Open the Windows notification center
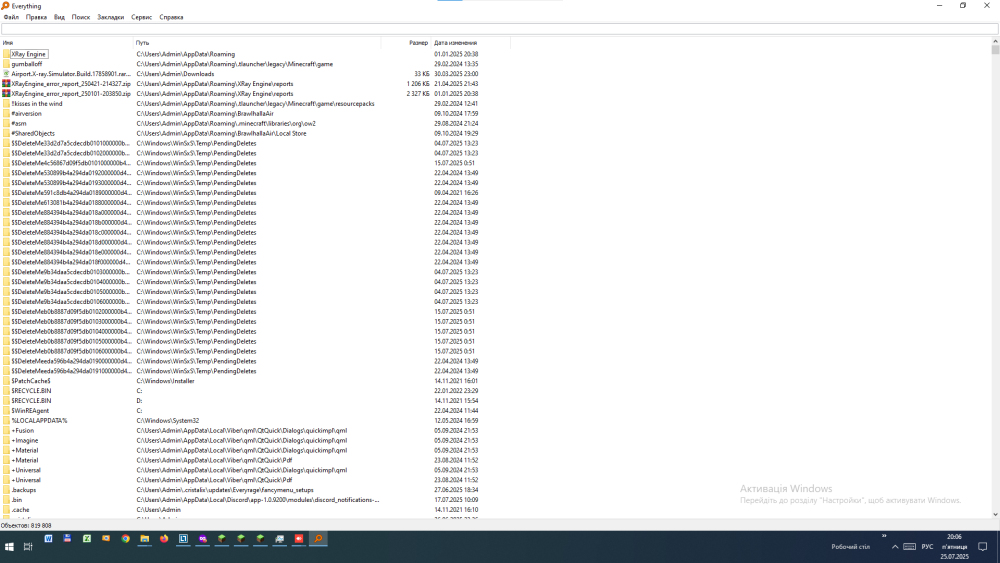Image resolution: width=1000 pixels, height=563 pixels. point(983,546)
